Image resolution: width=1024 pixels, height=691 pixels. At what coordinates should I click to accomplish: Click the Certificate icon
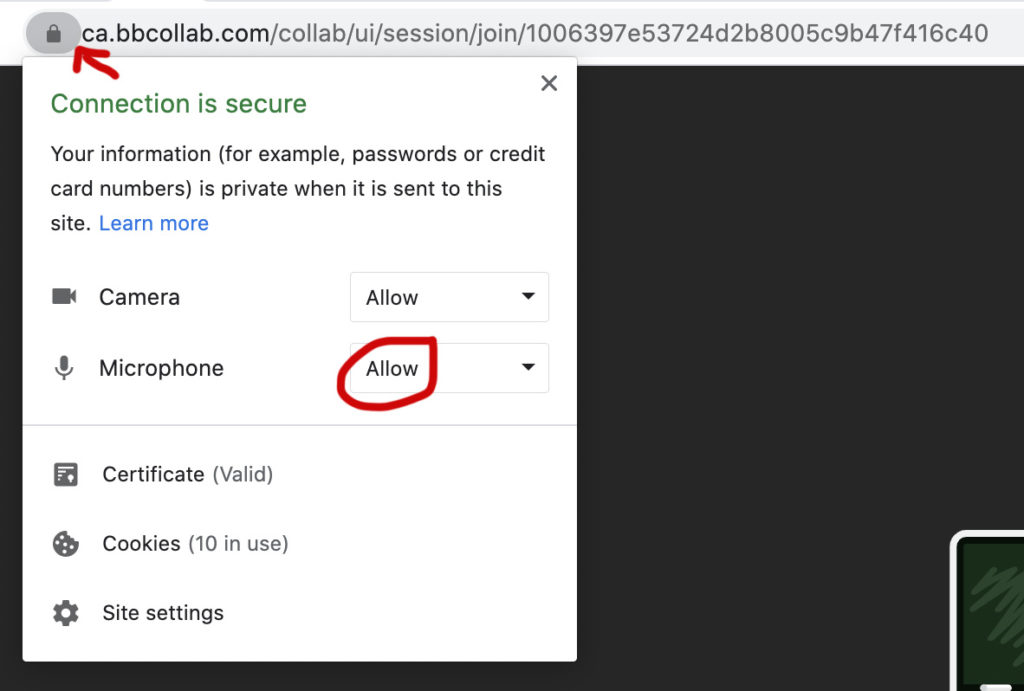pos(65,474)
